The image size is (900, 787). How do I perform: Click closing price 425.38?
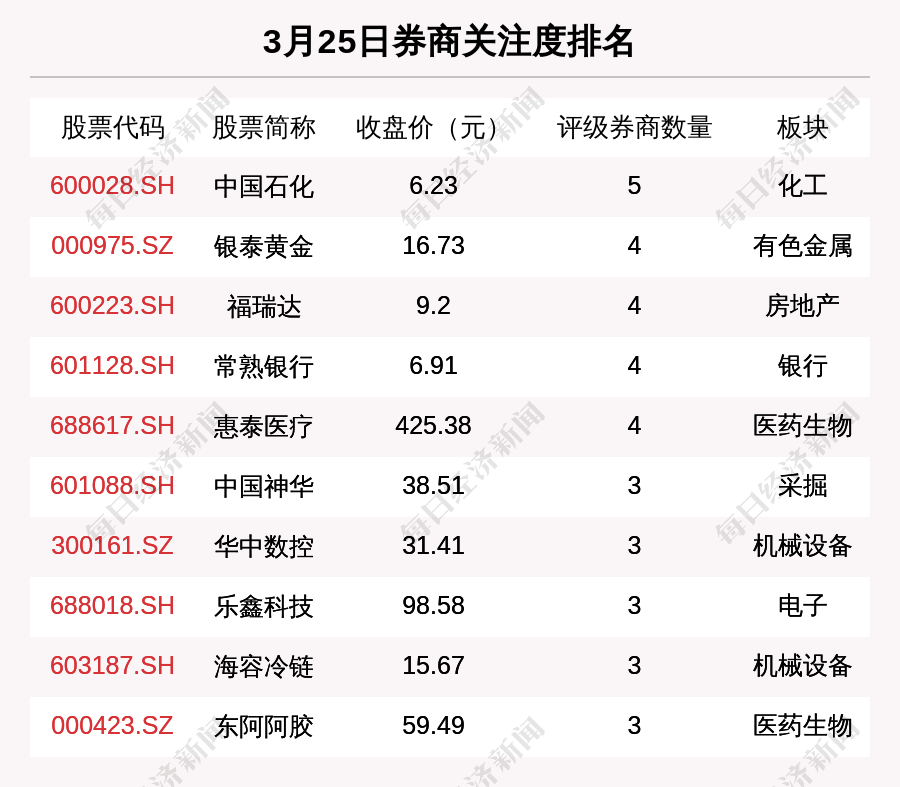(x=433, y=426)
